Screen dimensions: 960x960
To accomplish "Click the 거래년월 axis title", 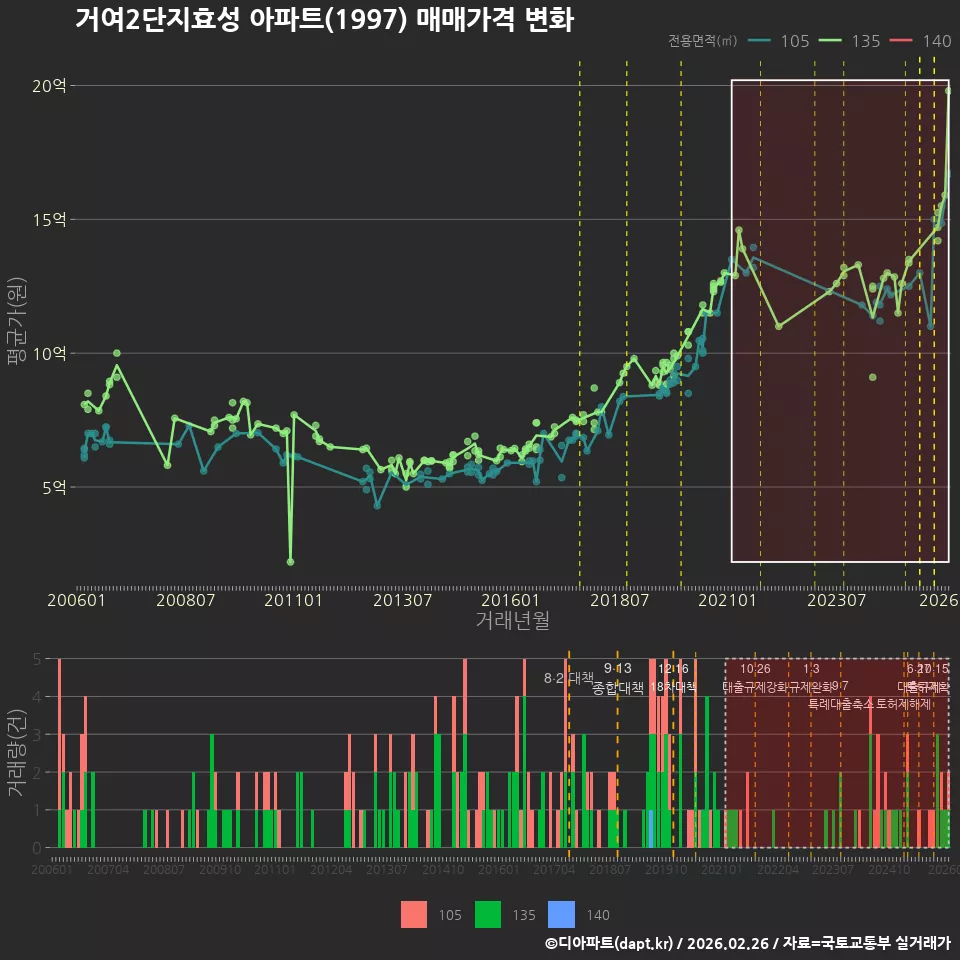I will (512, 620).
